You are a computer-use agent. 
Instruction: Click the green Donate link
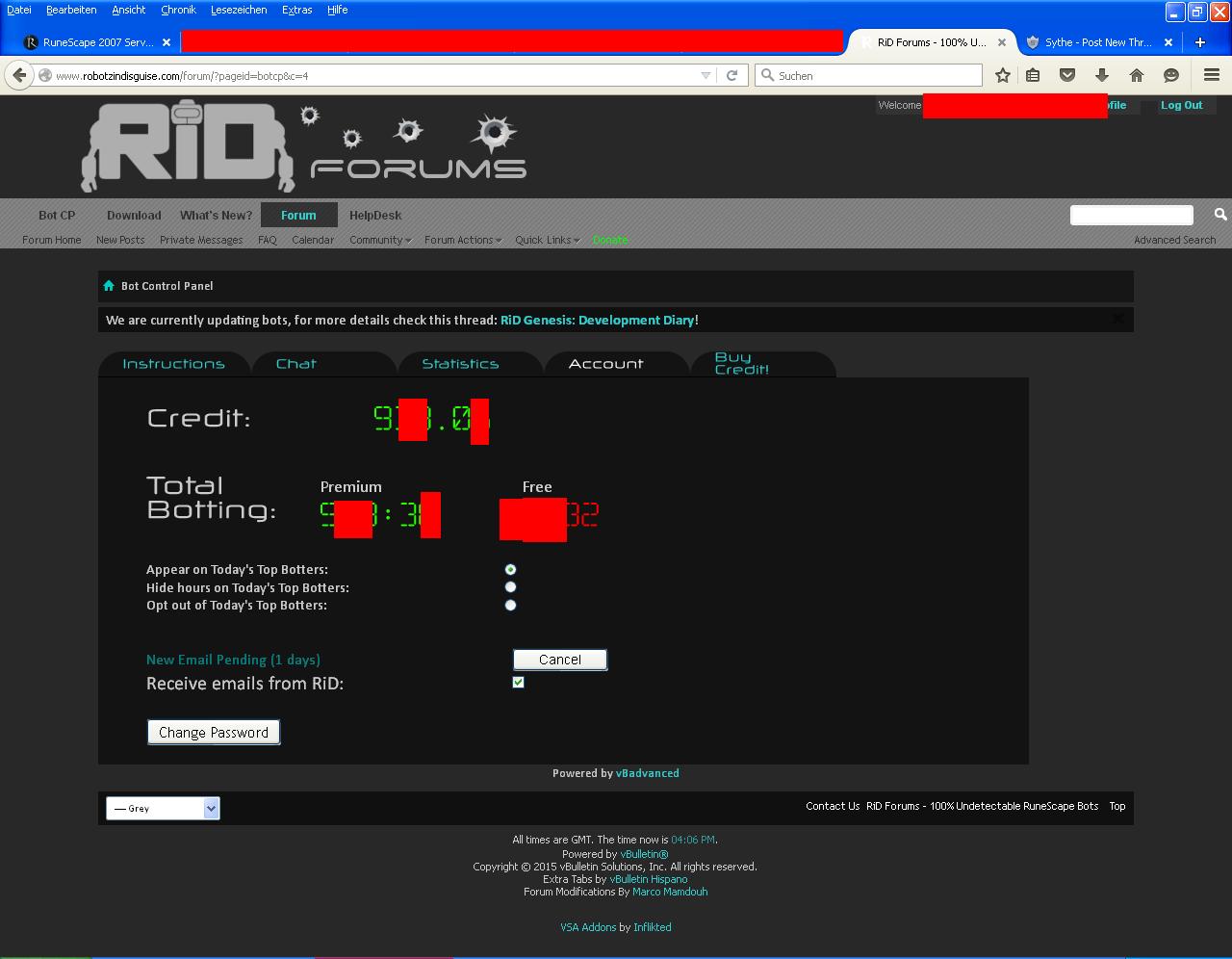pos(610,240)
